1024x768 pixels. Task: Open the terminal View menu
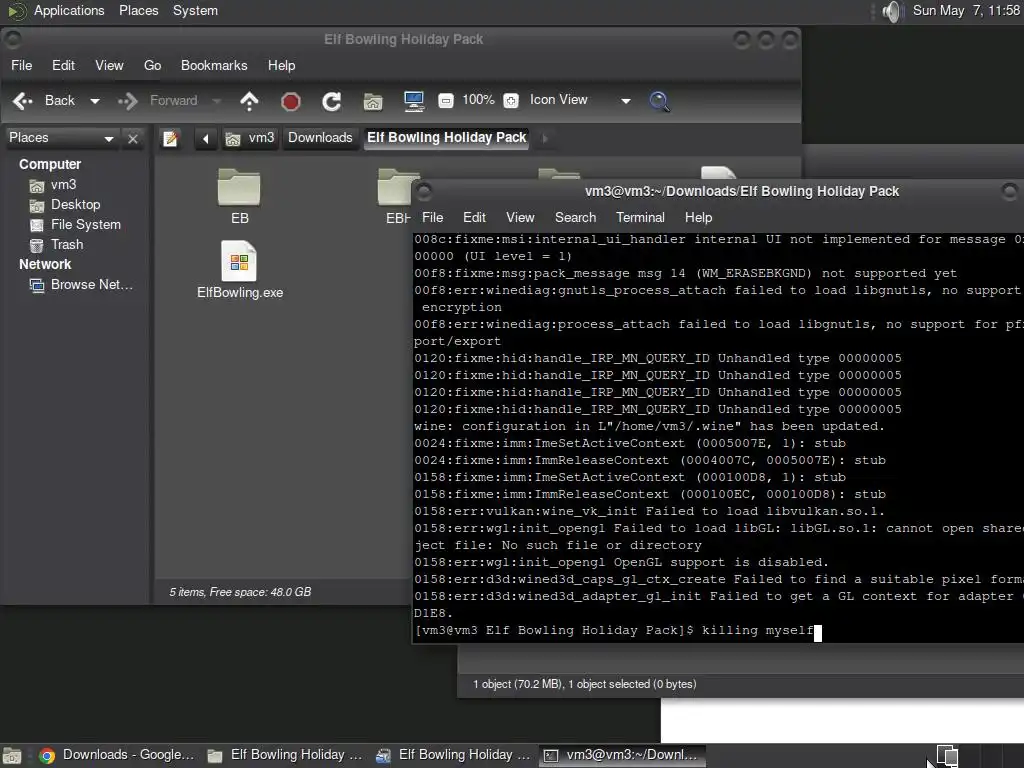point(520,217)
